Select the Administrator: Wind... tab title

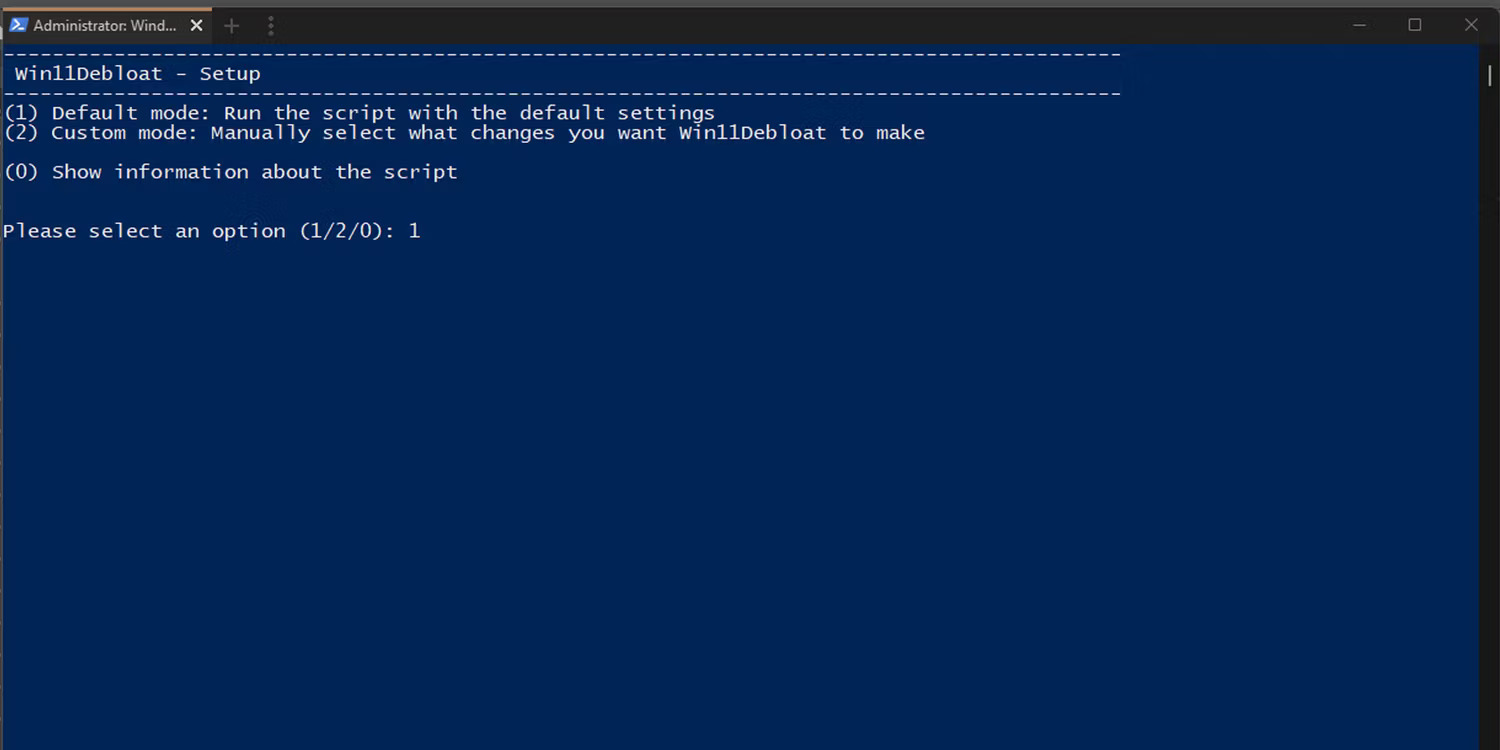tap(105, 25)
